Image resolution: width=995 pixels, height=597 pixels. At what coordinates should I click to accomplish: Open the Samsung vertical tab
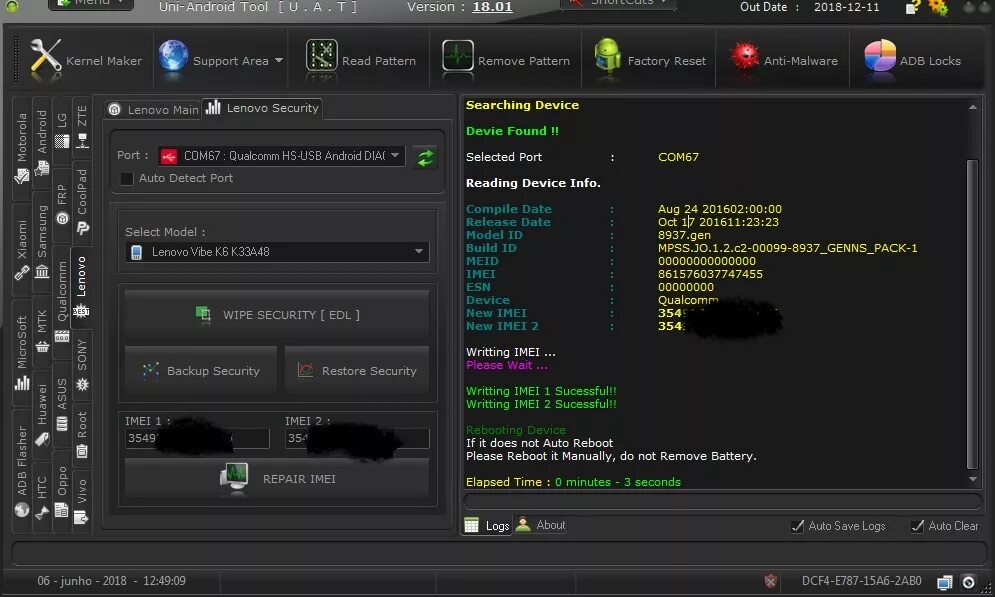tap(42, 242)
